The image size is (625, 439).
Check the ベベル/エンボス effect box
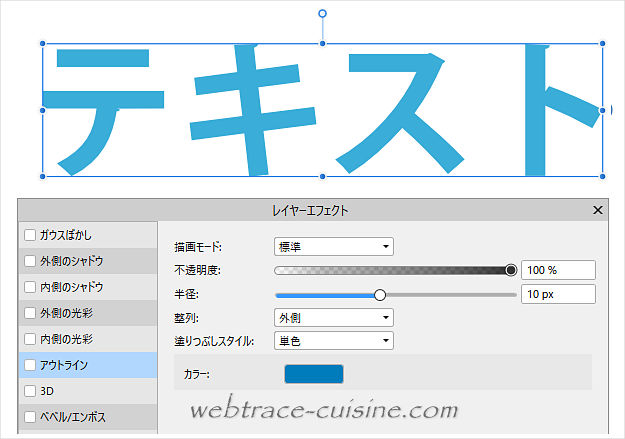30,417
